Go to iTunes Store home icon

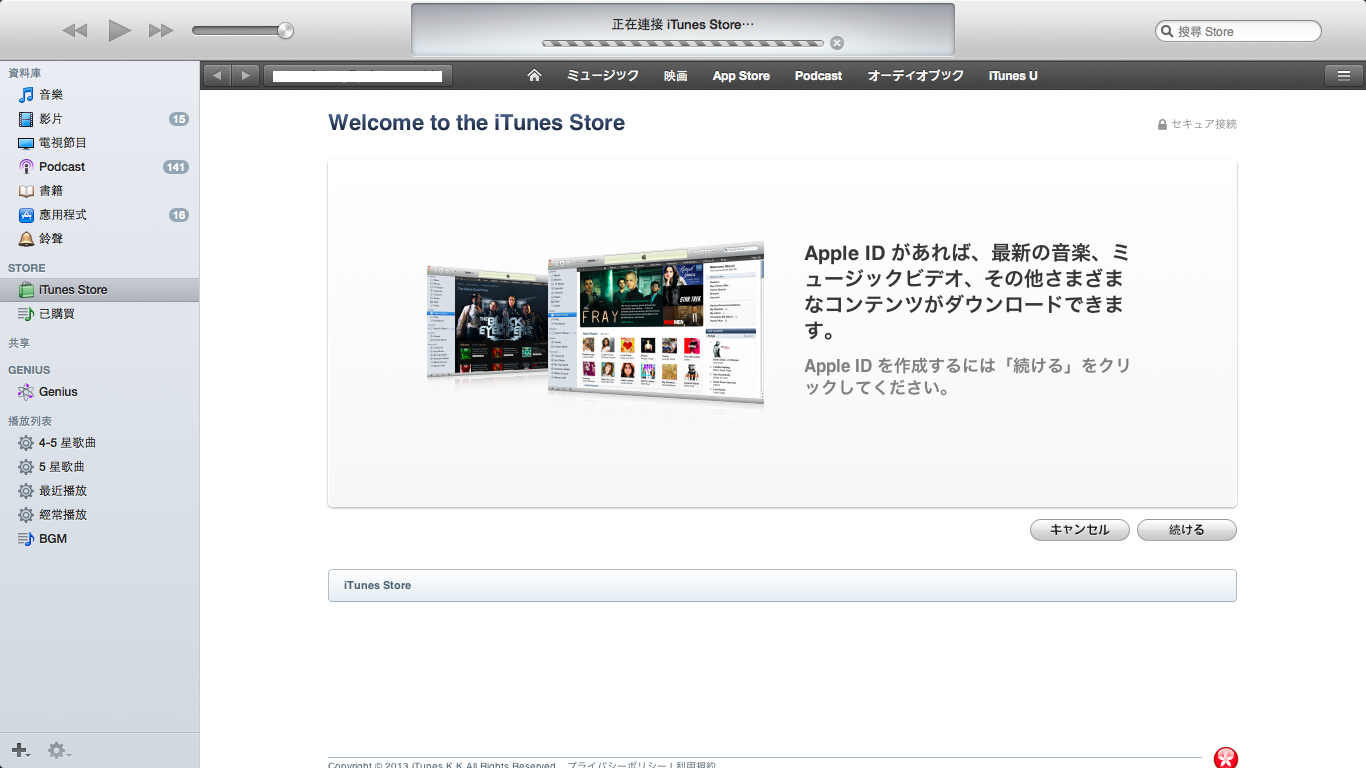tap(534, 76)
